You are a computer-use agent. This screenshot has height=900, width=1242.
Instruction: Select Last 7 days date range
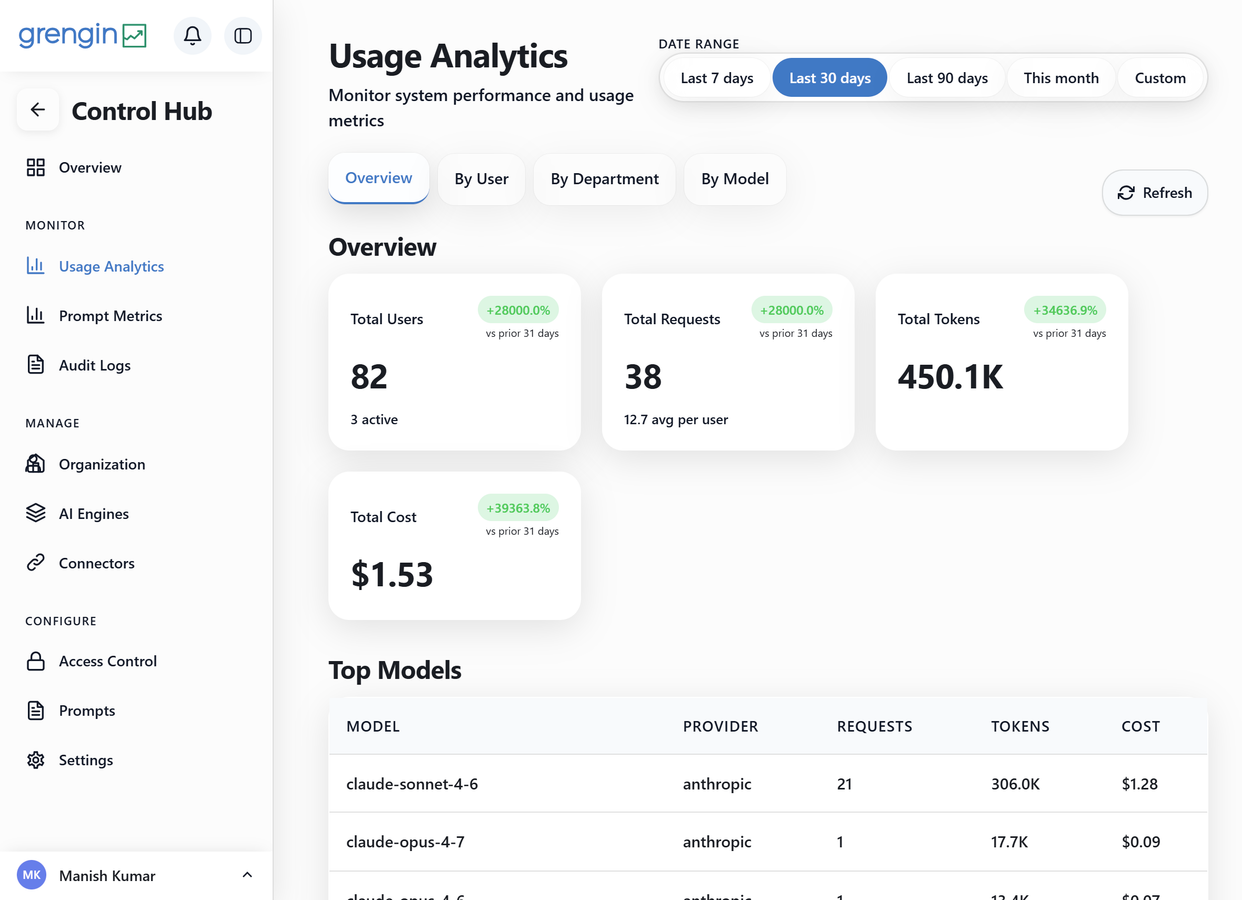point(717,78)
